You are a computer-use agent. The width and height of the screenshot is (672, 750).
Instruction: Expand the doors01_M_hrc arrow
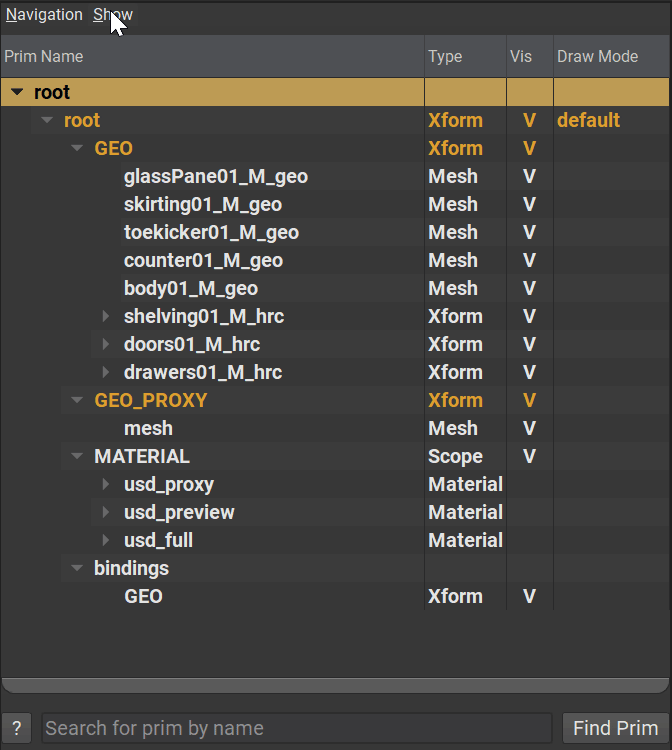tap(107, 345)
